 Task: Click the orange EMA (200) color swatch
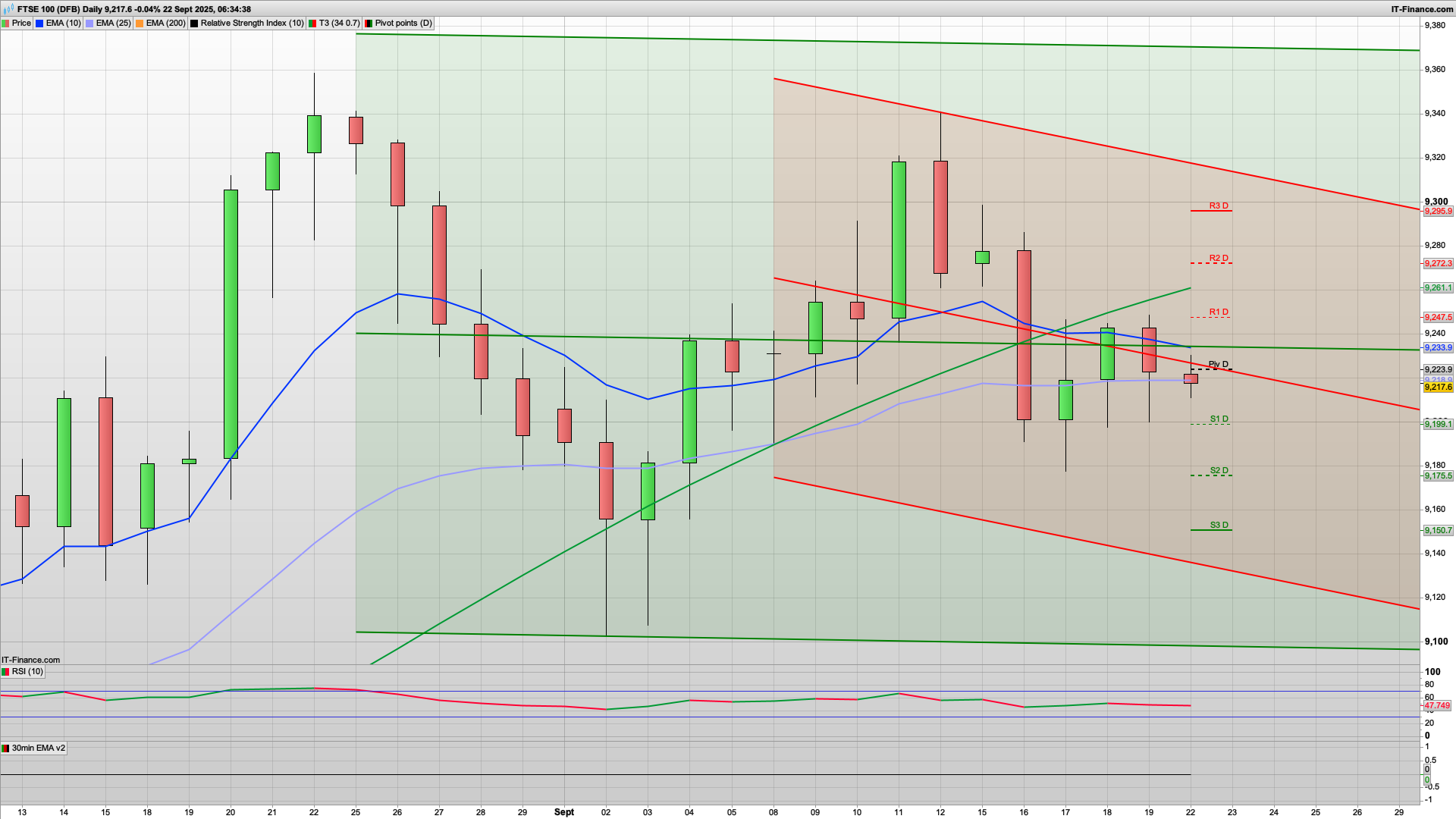click(x=140, y=24)
